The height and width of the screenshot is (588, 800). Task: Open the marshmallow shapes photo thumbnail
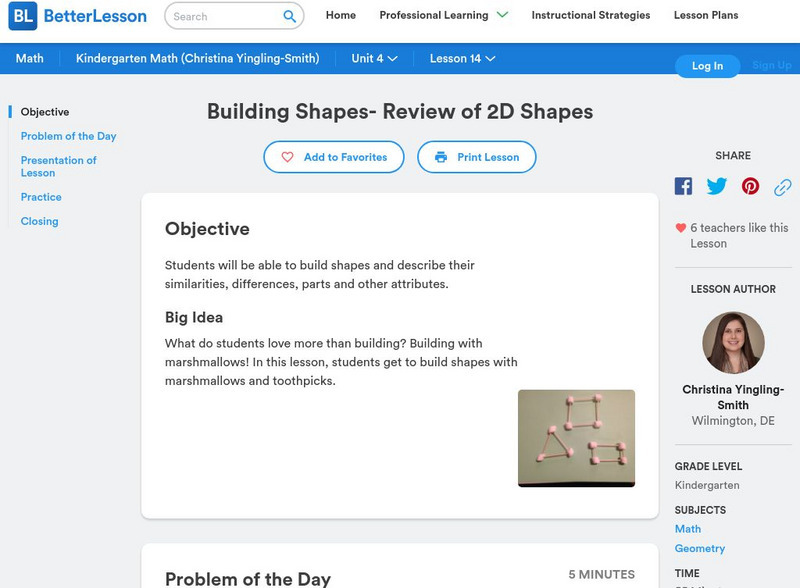(x=576, y=438)
